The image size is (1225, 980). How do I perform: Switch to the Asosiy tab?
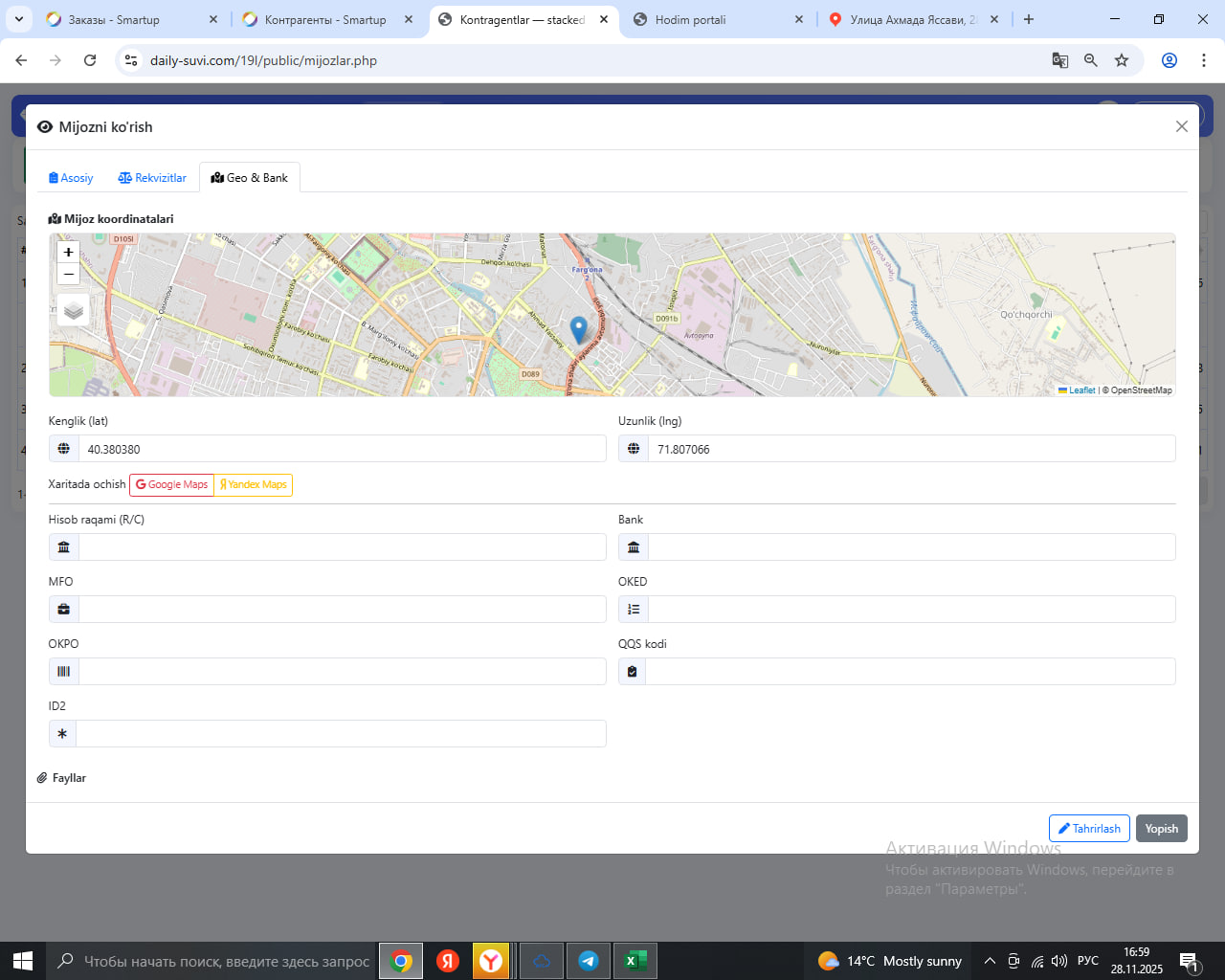pos(71,178)
